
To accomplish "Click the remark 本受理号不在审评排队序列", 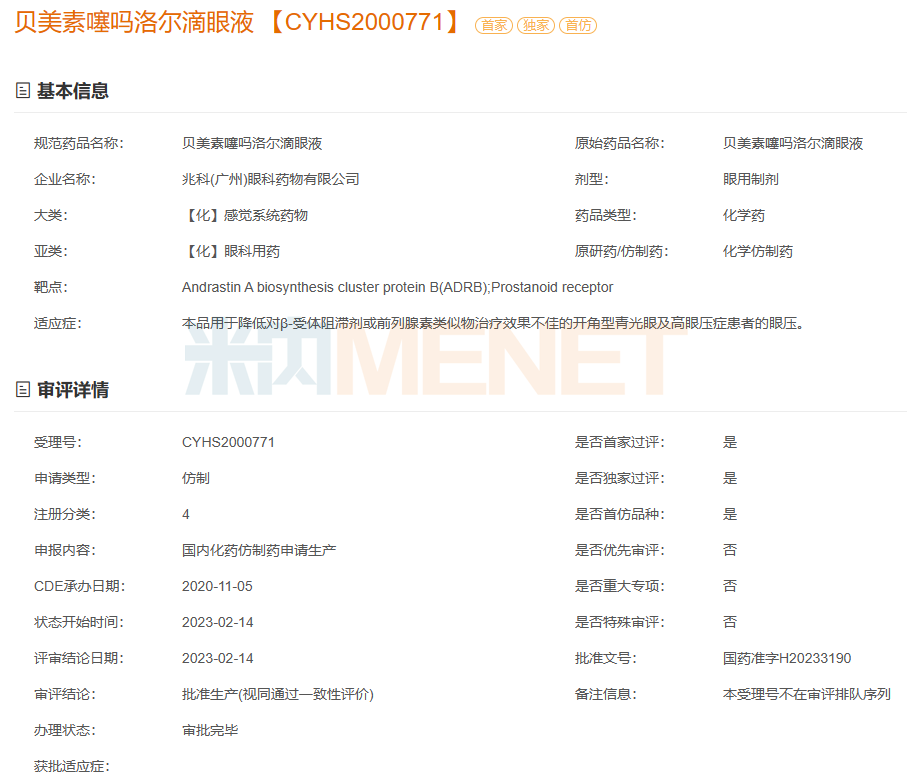I will click(x=806, y=694).
